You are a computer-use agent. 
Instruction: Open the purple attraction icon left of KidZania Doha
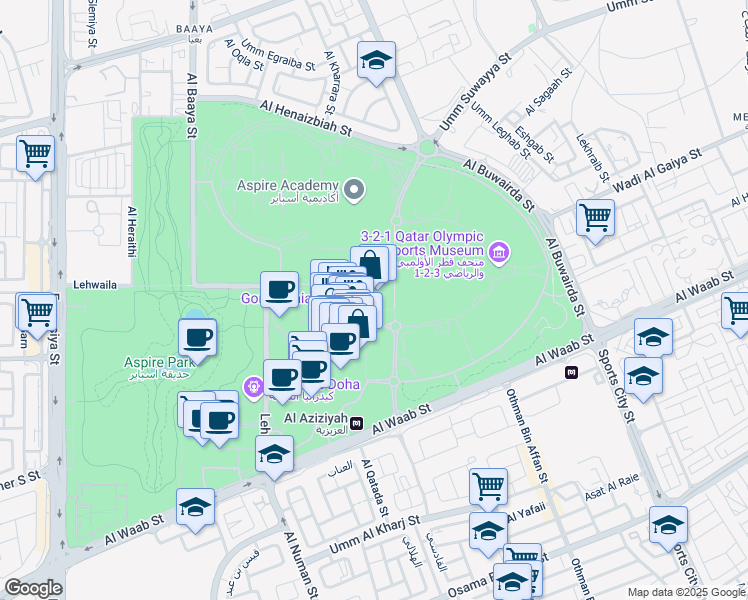[x=253, y=386]
